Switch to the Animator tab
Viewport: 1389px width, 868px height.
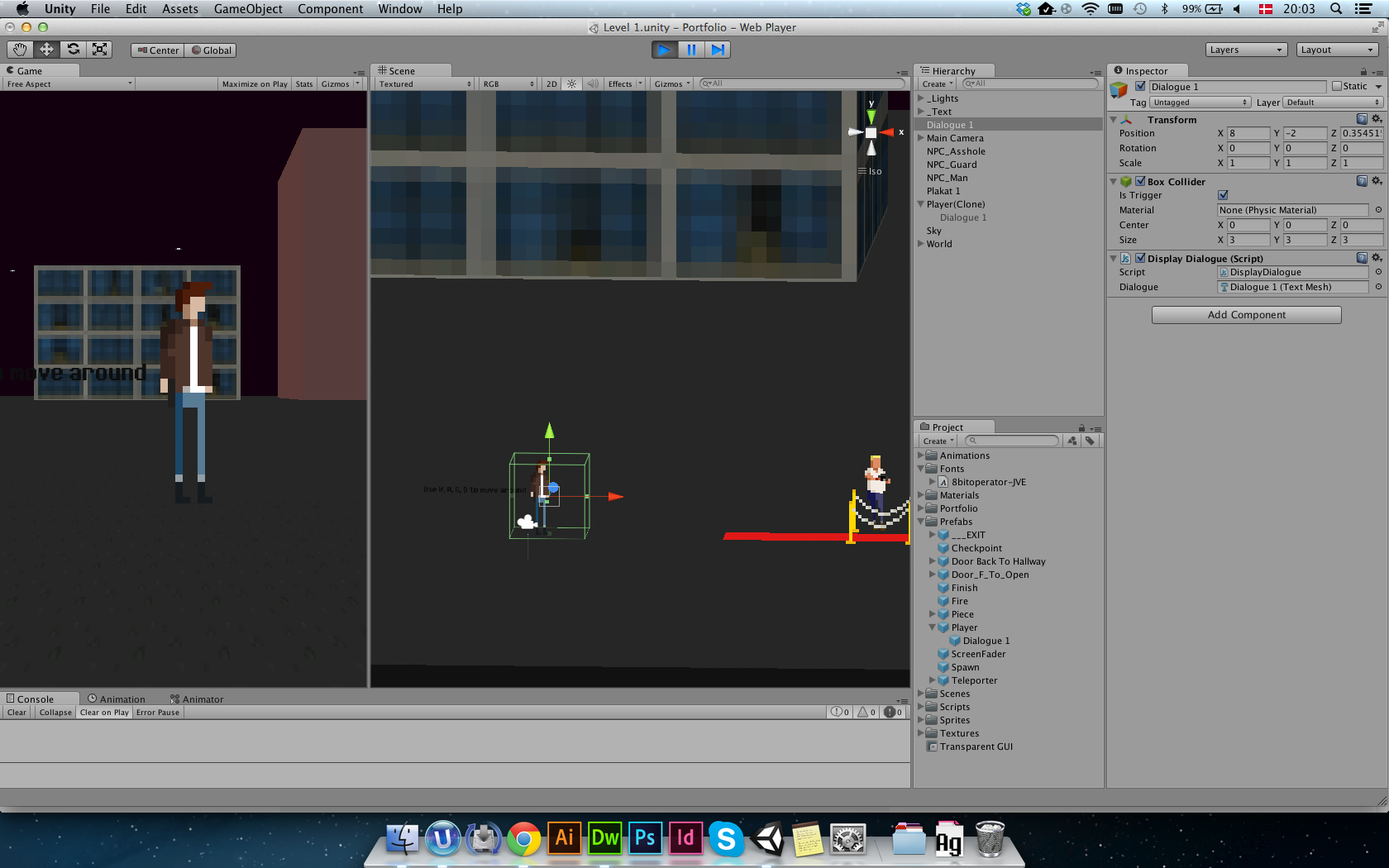(x=197, y=699)
